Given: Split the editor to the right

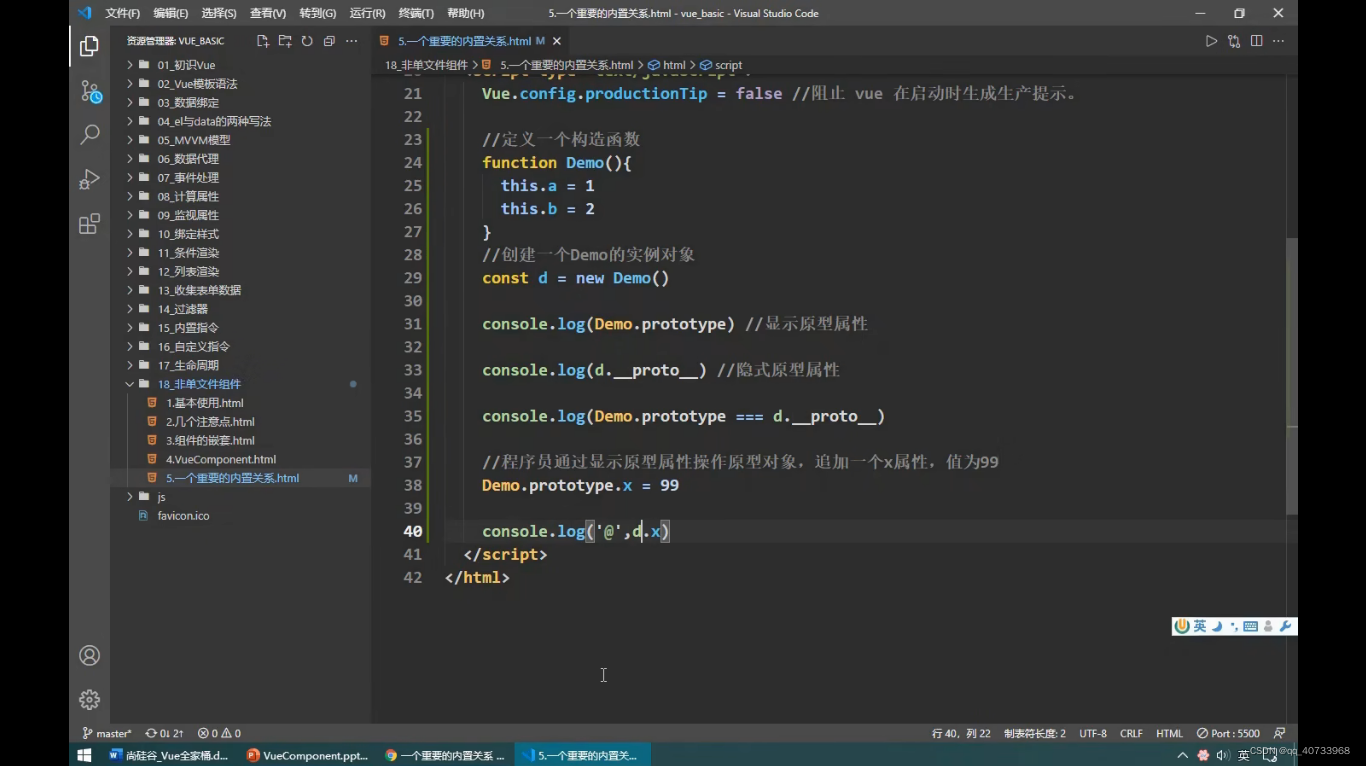Looking at the screenshot, I should [x=1256, y=41].
